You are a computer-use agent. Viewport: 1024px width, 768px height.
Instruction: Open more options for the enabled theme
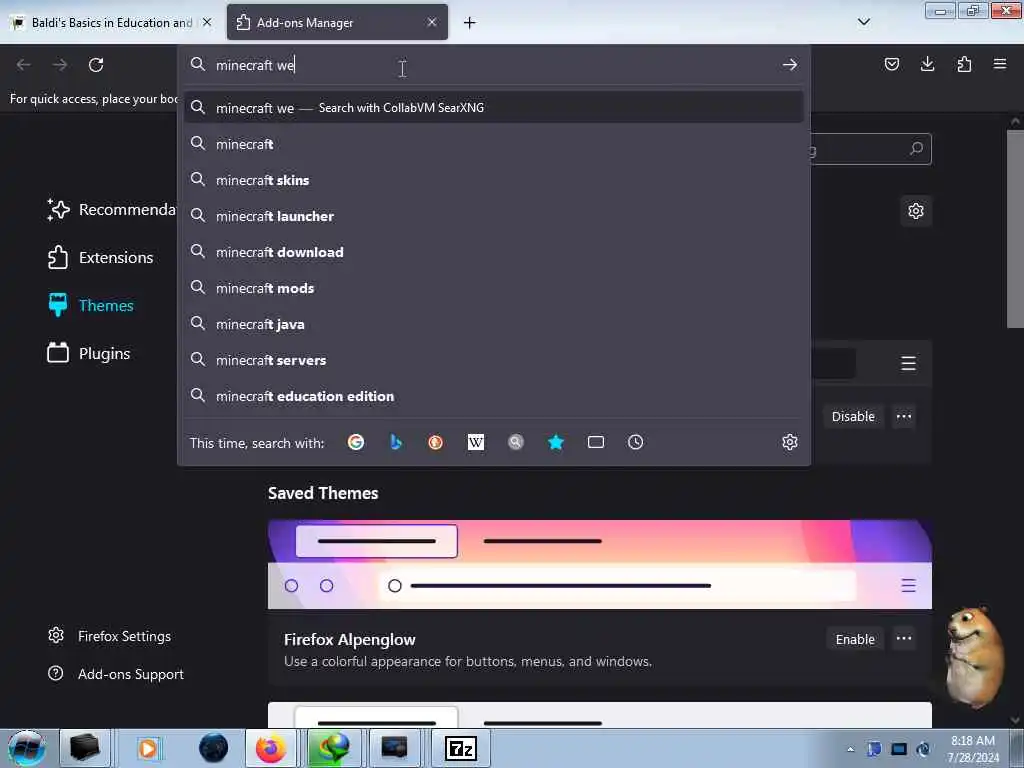click(x=904, y=416)
